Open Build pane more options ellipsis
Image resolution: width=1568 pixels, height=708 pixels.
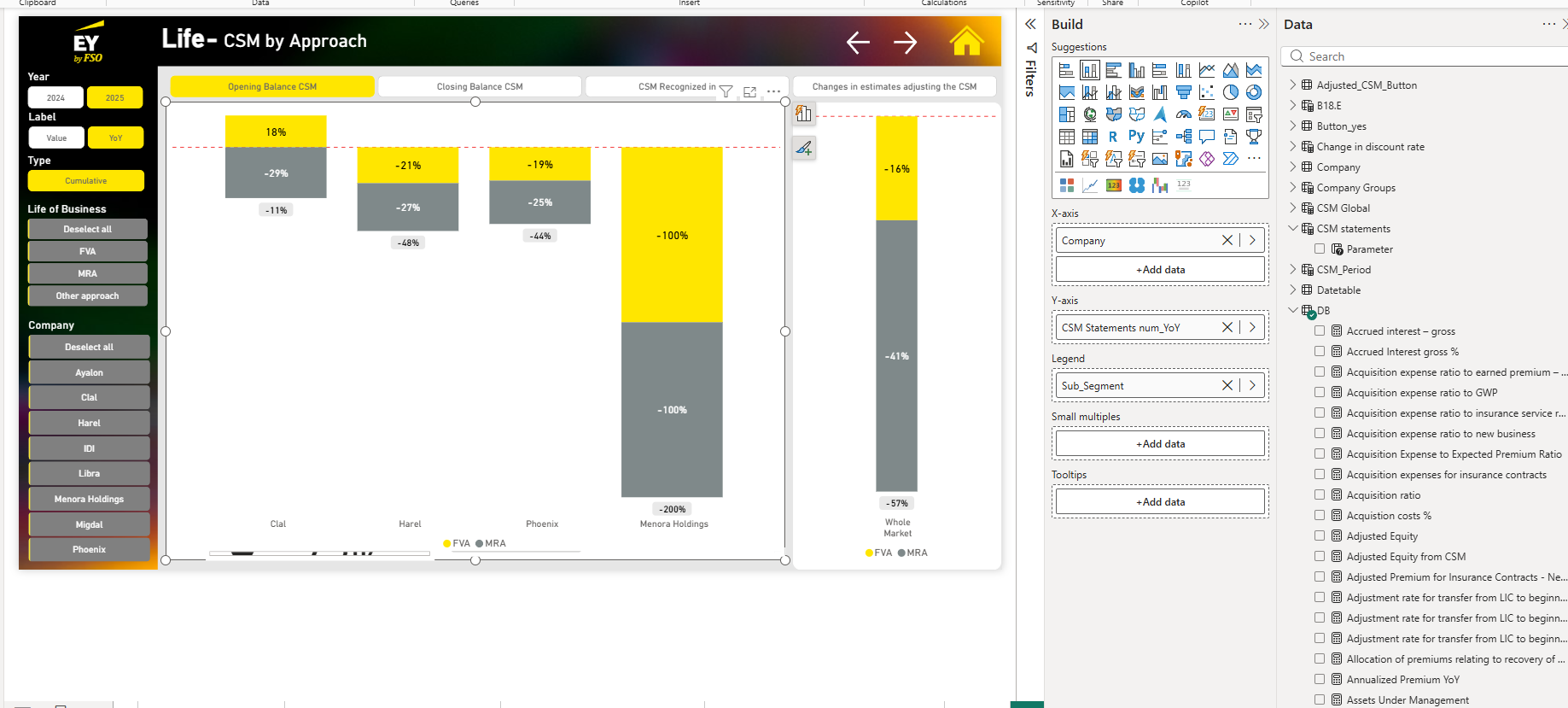pos(1245,24)
